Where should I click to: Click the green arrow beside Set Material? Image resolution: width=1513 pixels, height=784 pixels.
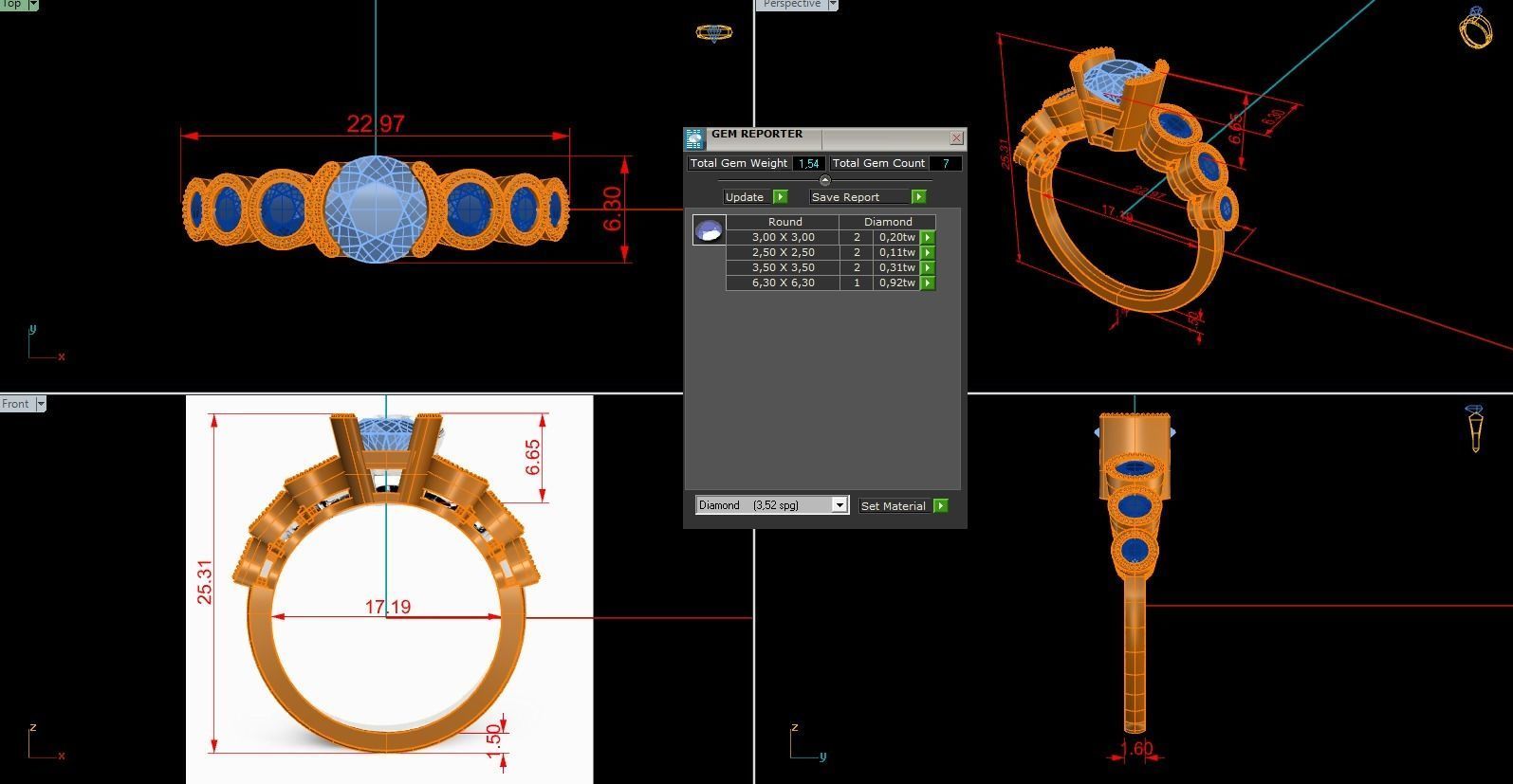(940, 505)
